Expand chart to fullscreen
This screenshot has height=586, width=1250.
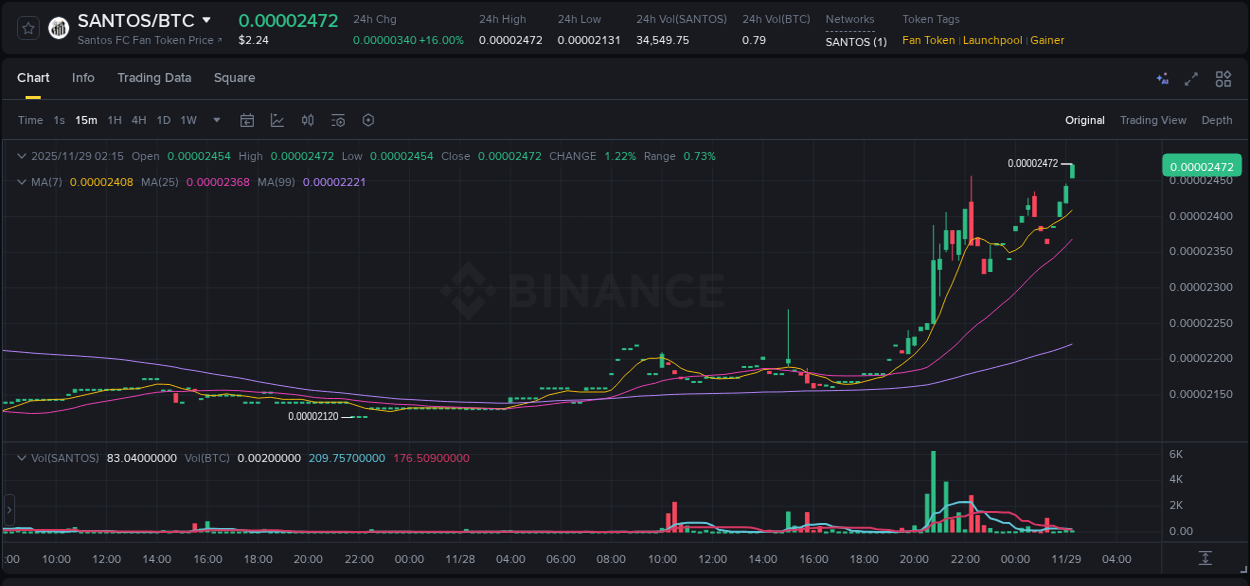coord(1191,79)
